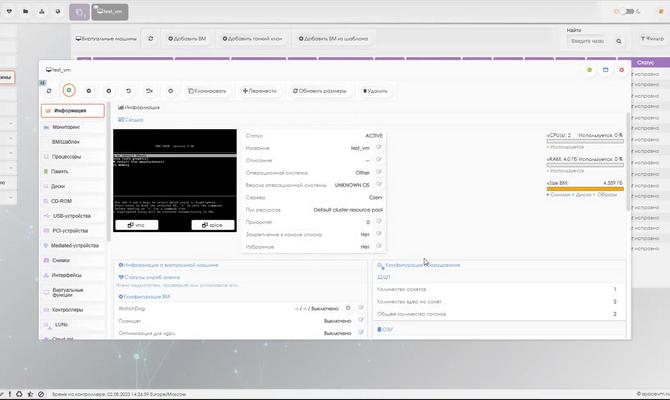The width and height of the screenshot is (670, 400).
Task: Click the hierarchy icon in top bar
Action: point(42,12)
